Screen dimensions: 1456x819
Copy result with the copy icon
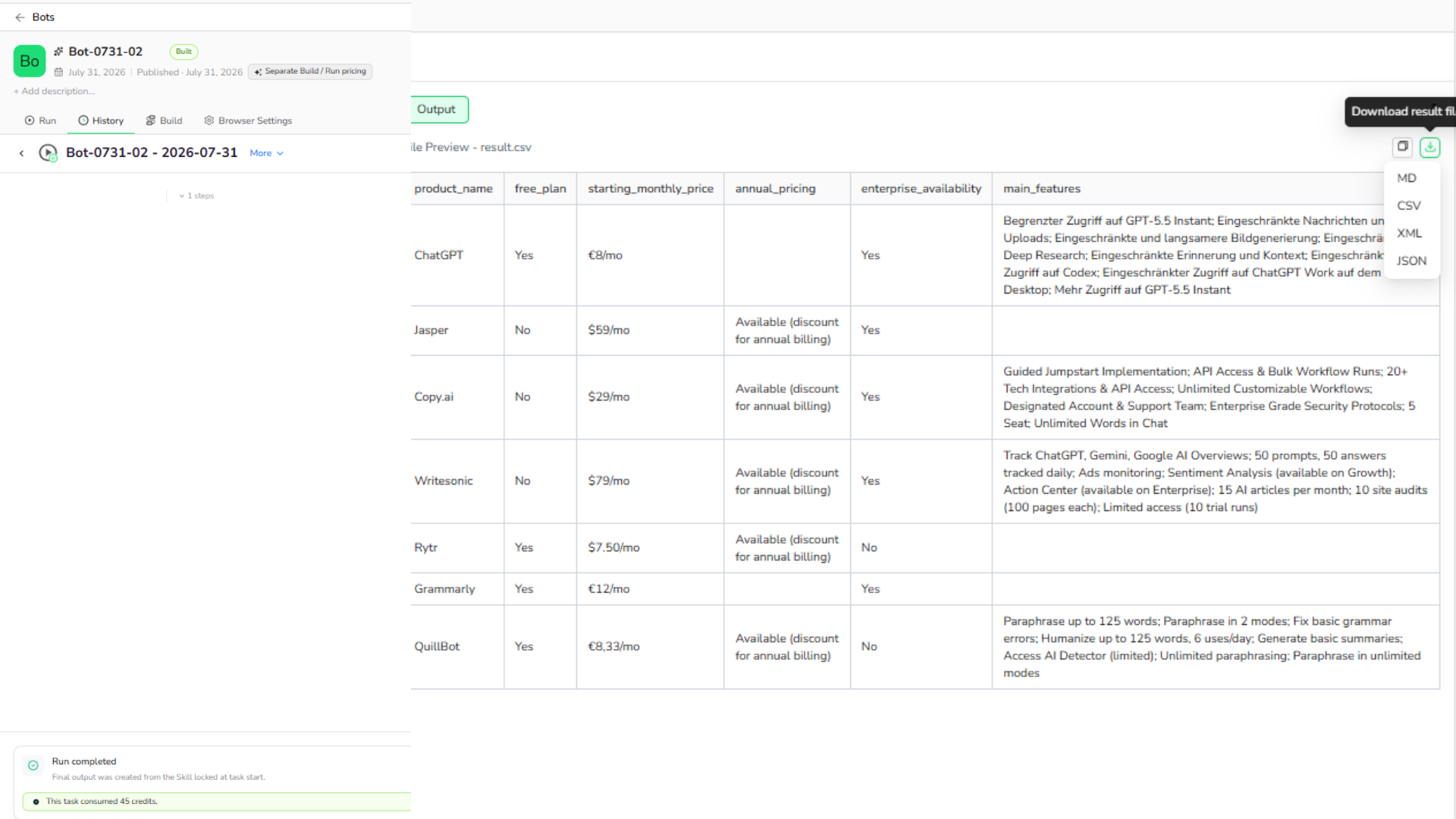tap(1403, 146)
